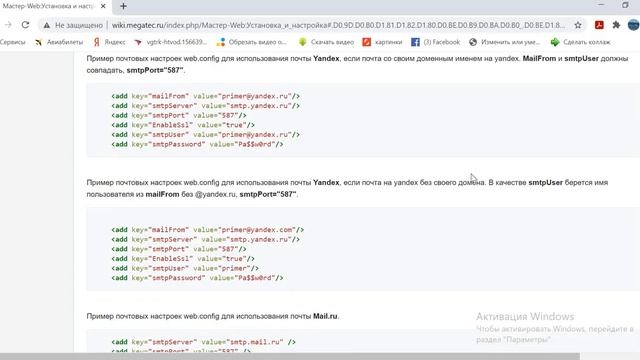Open the extensions puzzle icon
640x360 pixels.
coord(616,25)
